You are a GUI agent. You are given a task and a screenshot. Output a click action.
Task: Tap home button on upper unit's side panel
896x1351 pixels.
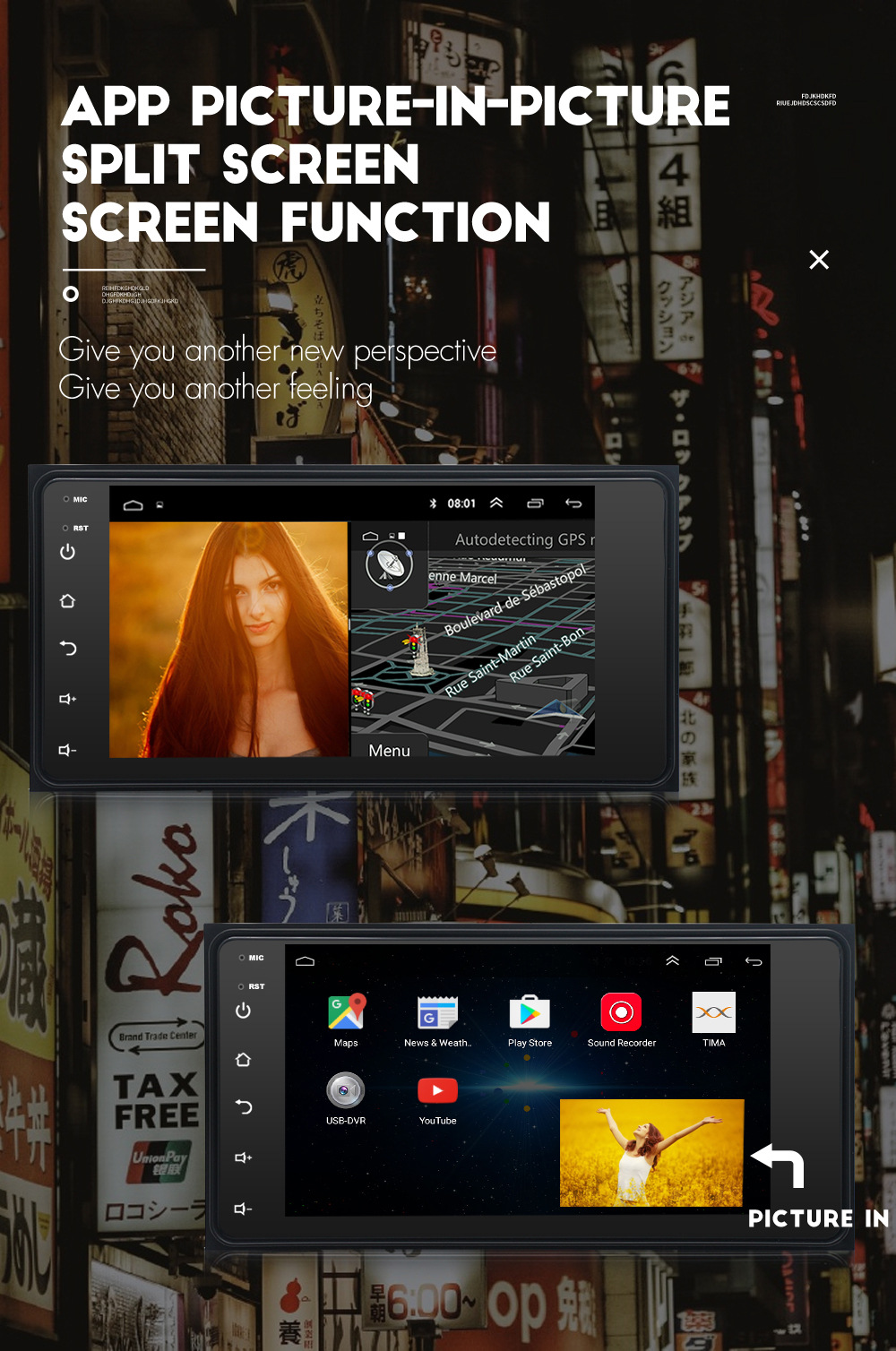[67, 601]
